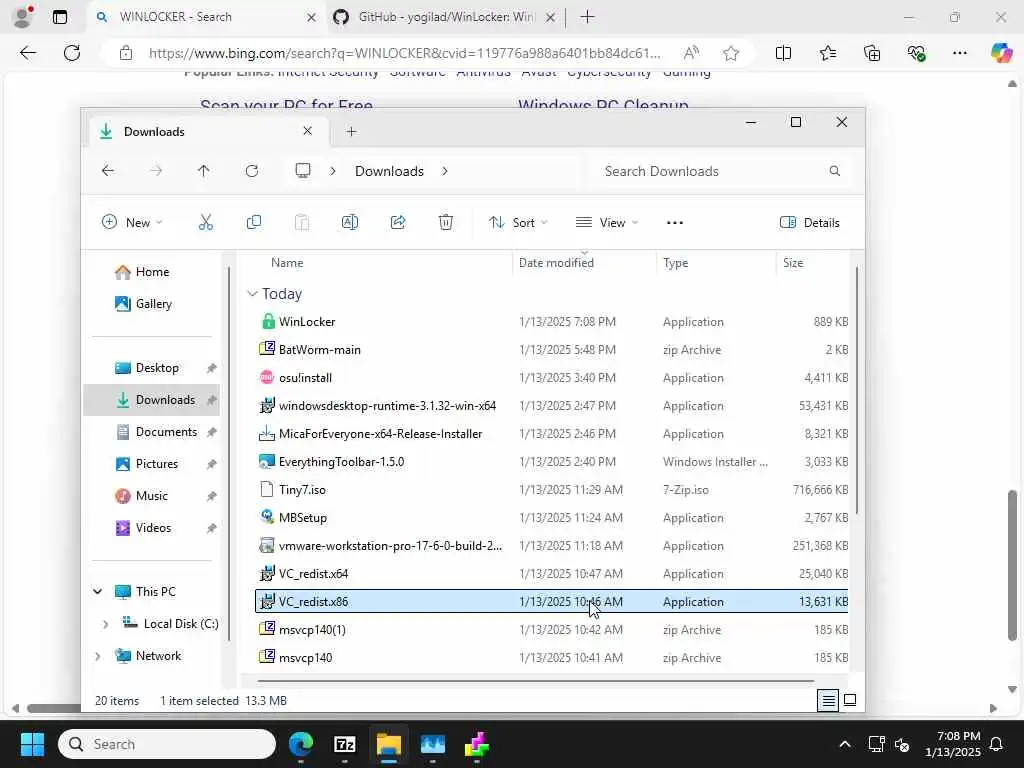
Task: Click the Delete trash icon in Explorer
Action: [x=446, y=223]
